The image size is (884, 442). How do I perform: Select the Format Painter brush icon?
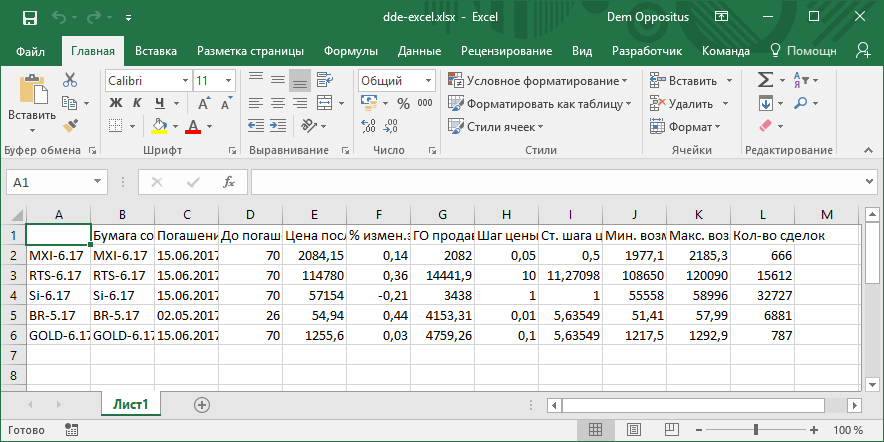pos(70,126)
